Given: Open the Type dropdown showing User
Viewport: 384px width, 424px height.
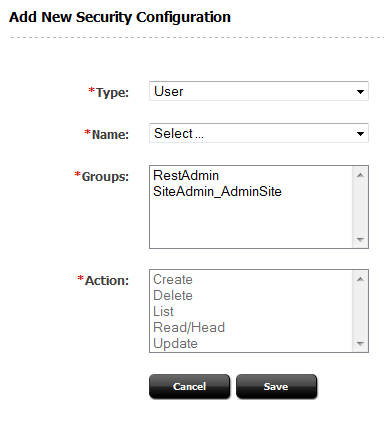Looking at the screenshot, I should 259,91.
